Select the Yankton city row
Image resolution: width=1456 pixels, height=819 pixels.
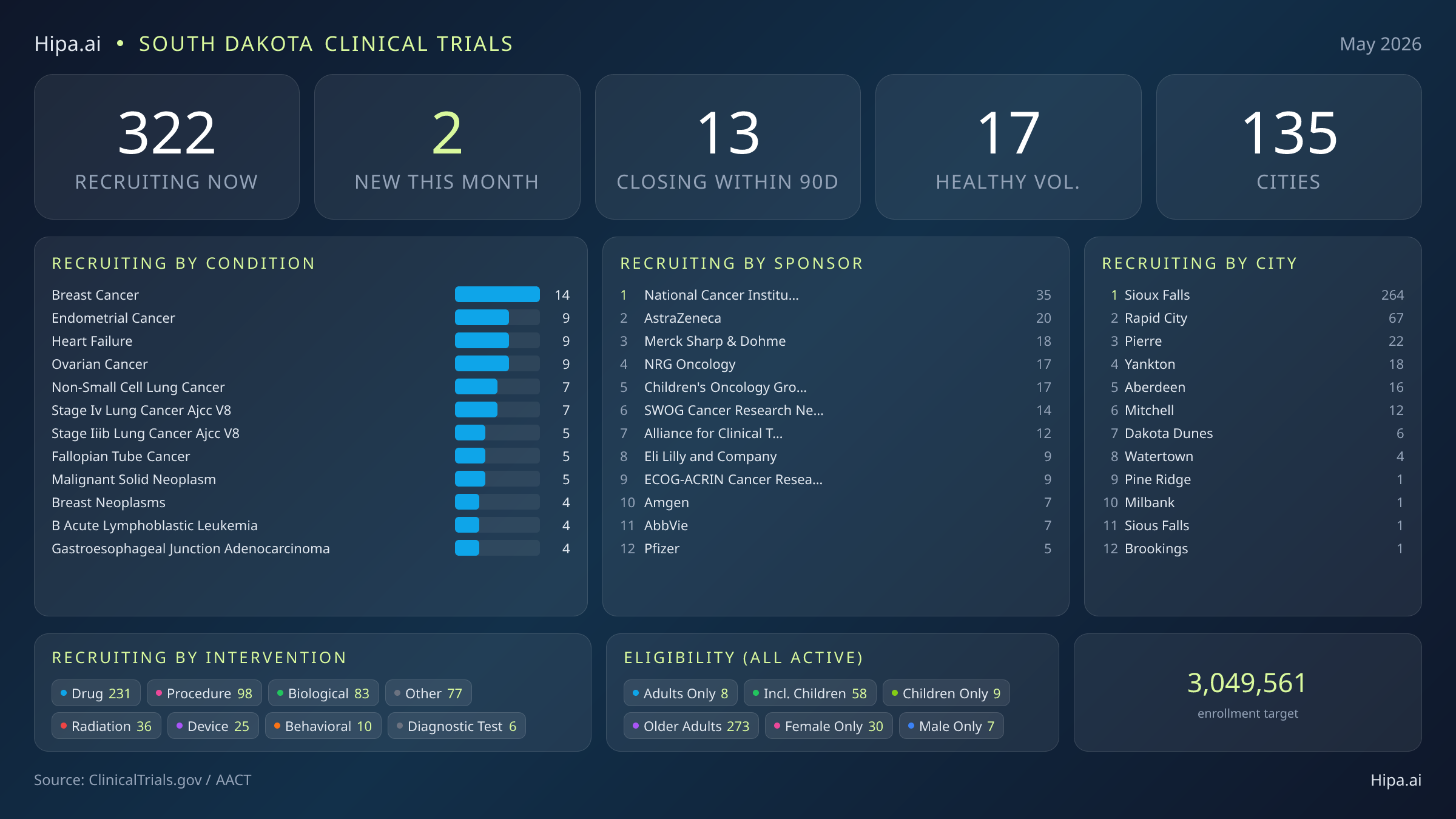point(1253,363)
